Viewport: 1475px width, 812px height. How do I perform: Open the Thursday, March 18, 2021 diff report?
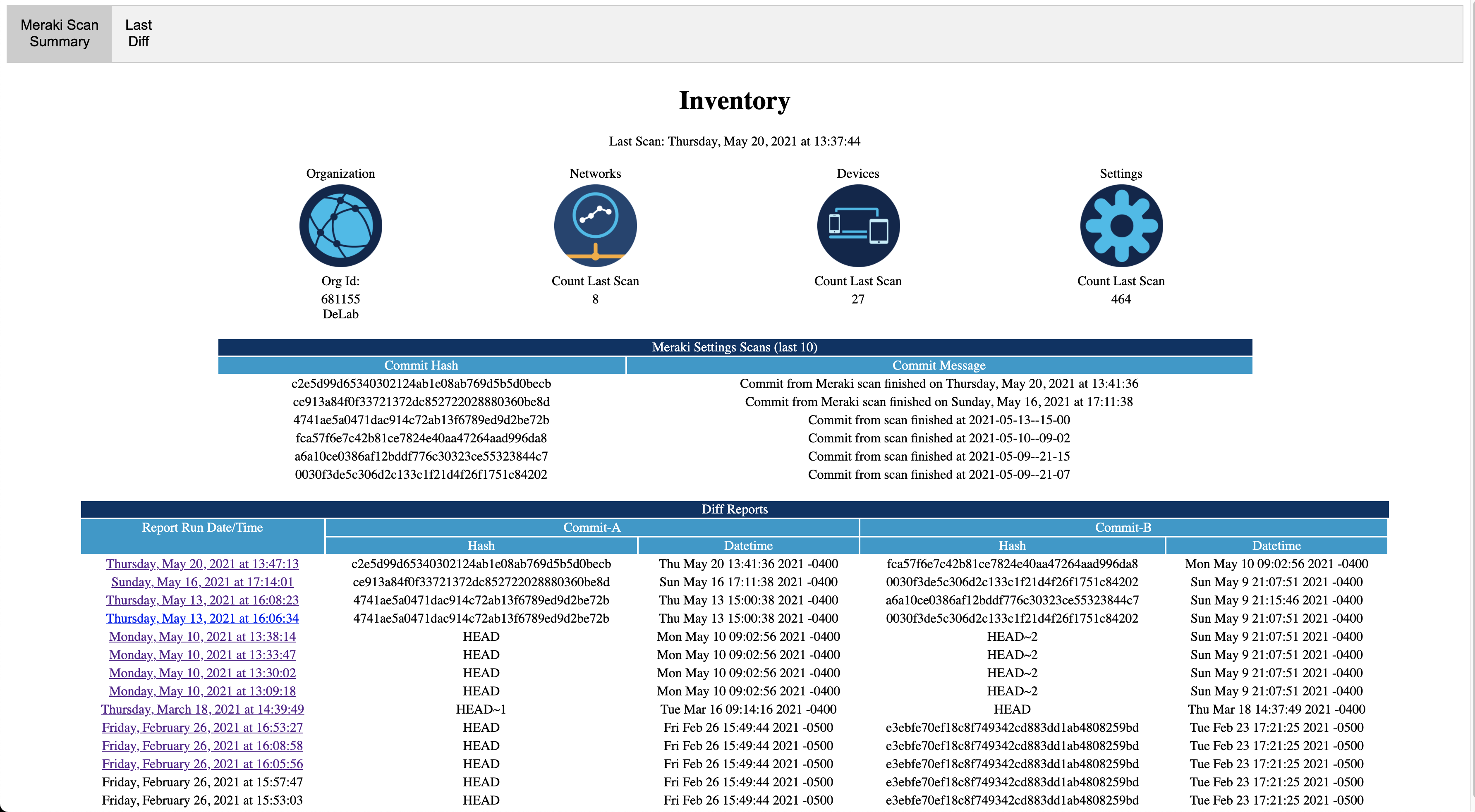(x=202, y=709)
